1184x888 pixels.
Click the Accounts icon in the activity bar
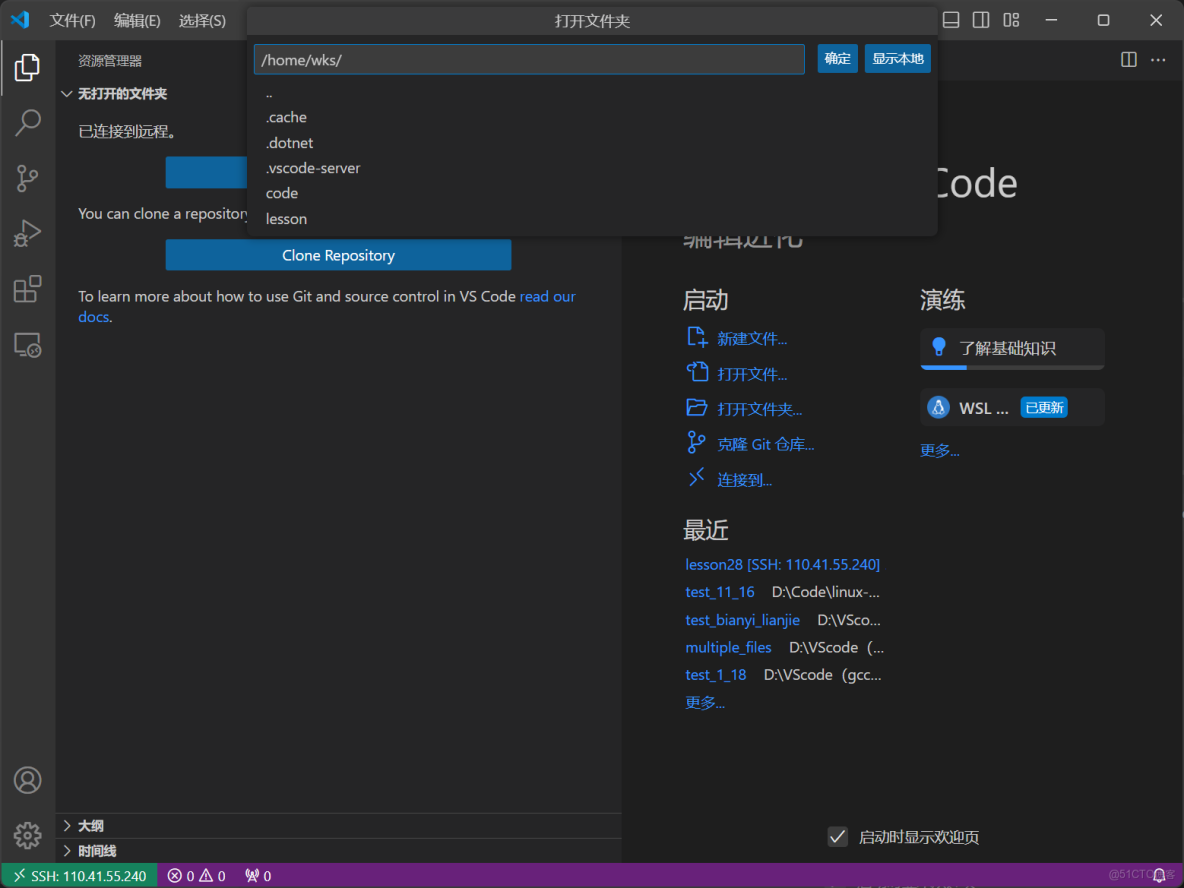(27, 780)
